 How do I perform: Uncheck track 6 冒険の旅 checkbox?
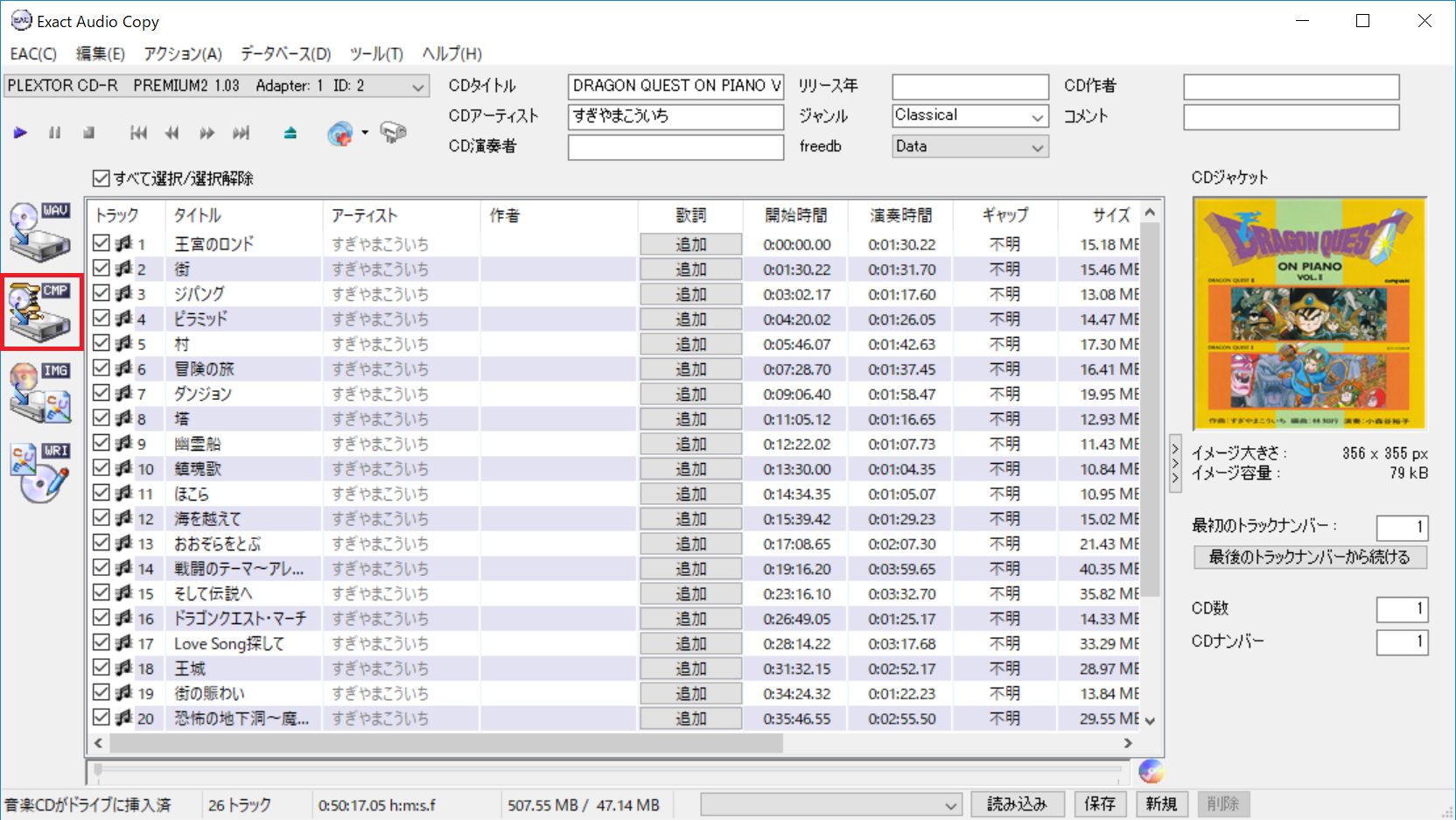[x=101, y=368]
